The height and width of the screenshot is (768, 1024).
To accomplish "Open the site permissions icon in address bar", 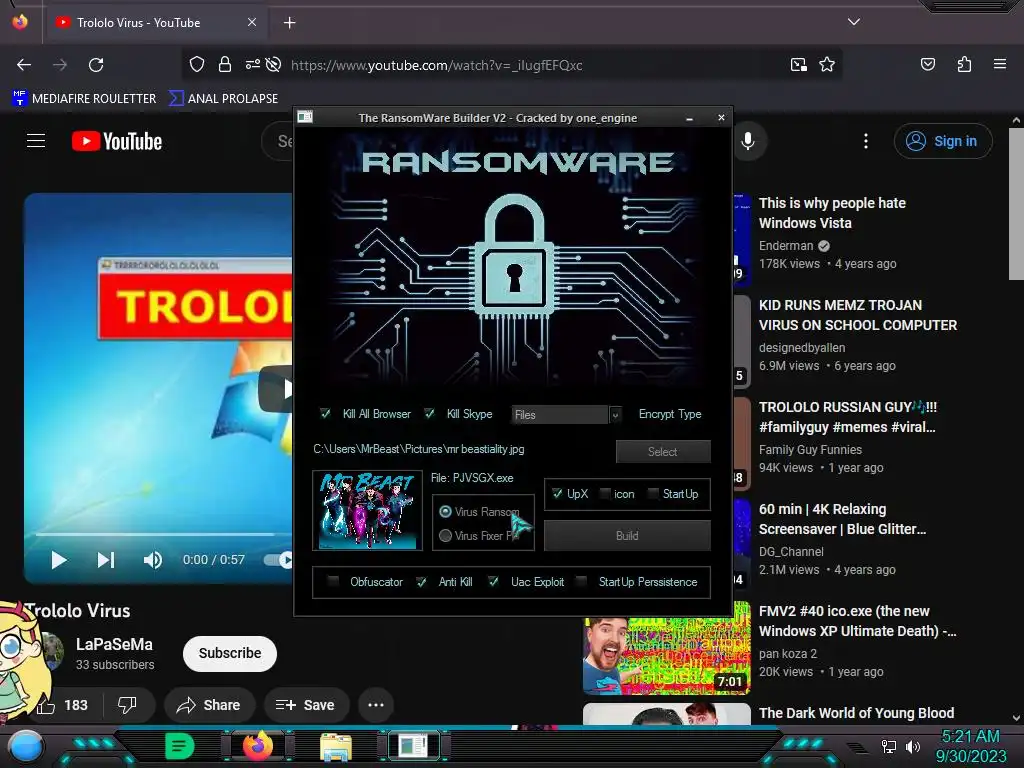I will pyautogui.click(x=253, y=64).
